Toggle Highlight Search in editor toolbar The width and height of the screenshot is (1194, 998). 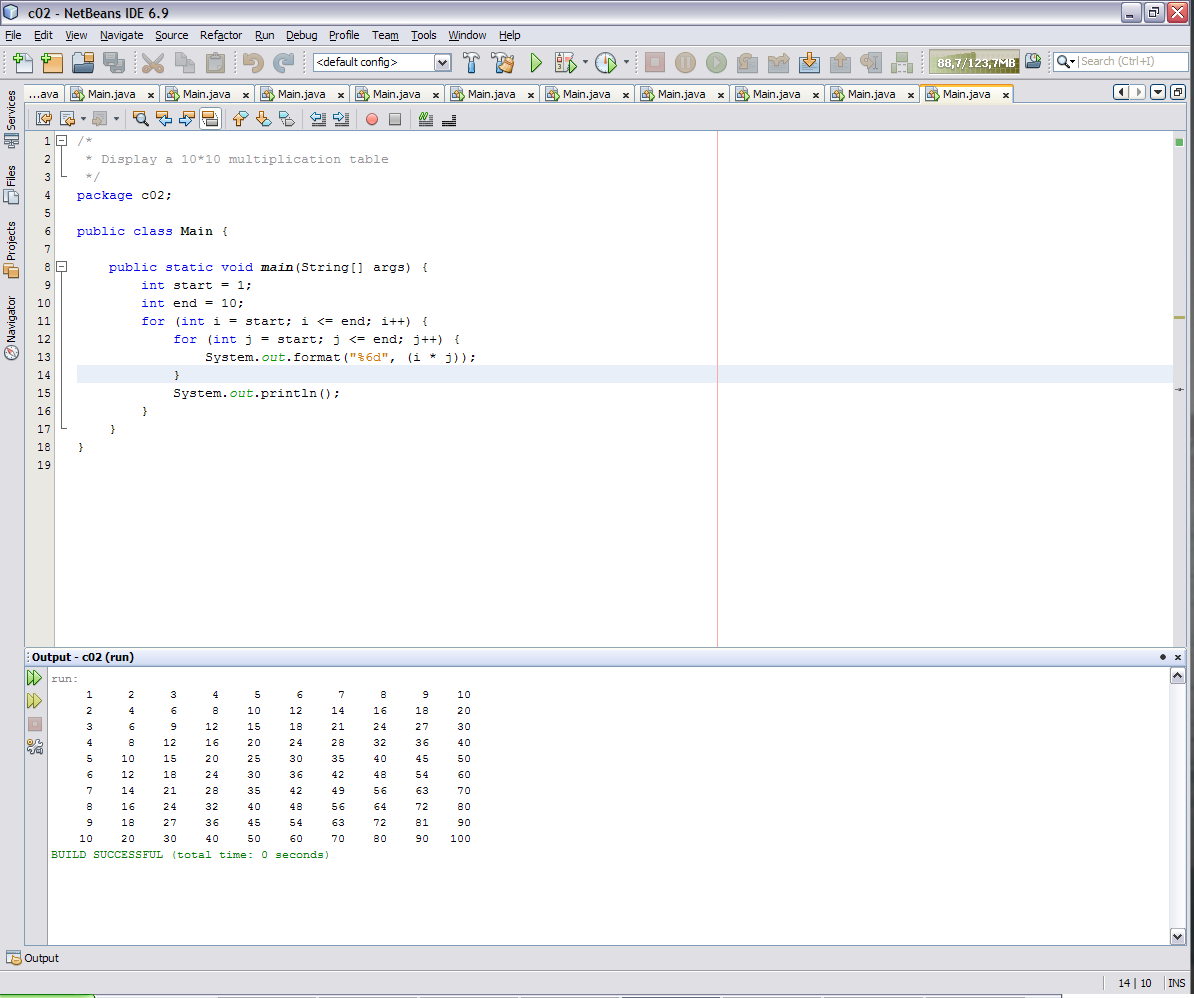point(210,119)
